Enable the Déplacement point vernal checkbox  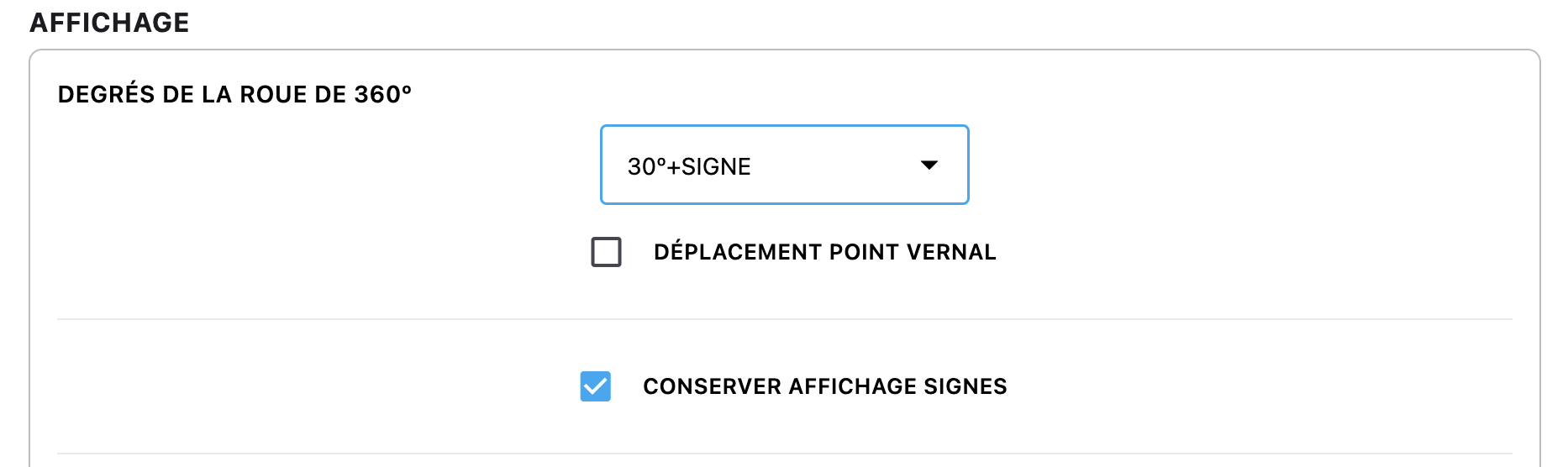606,252
